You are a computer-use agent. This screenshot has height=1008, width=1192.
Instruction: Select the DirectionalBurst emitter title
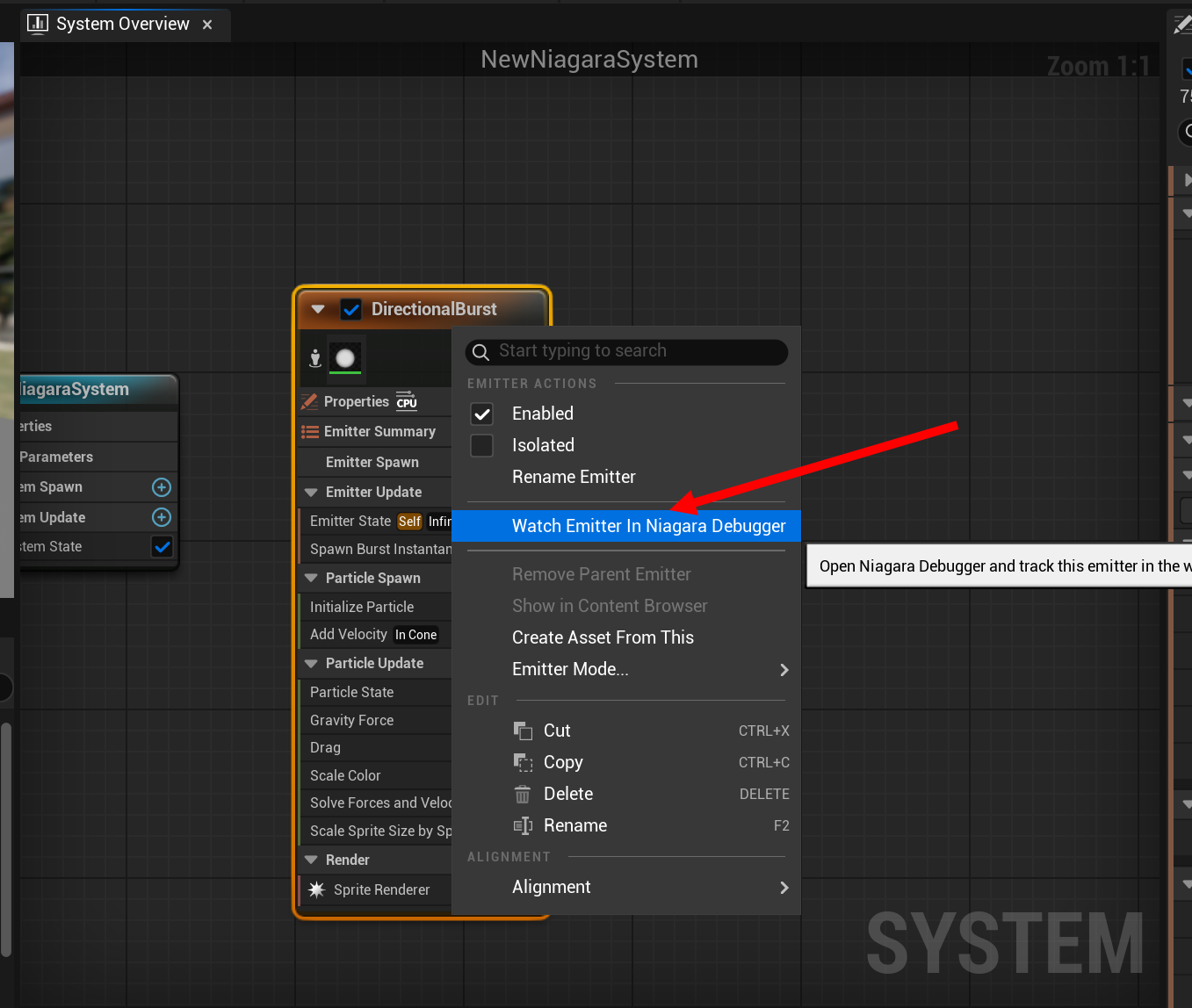point(434,309)
